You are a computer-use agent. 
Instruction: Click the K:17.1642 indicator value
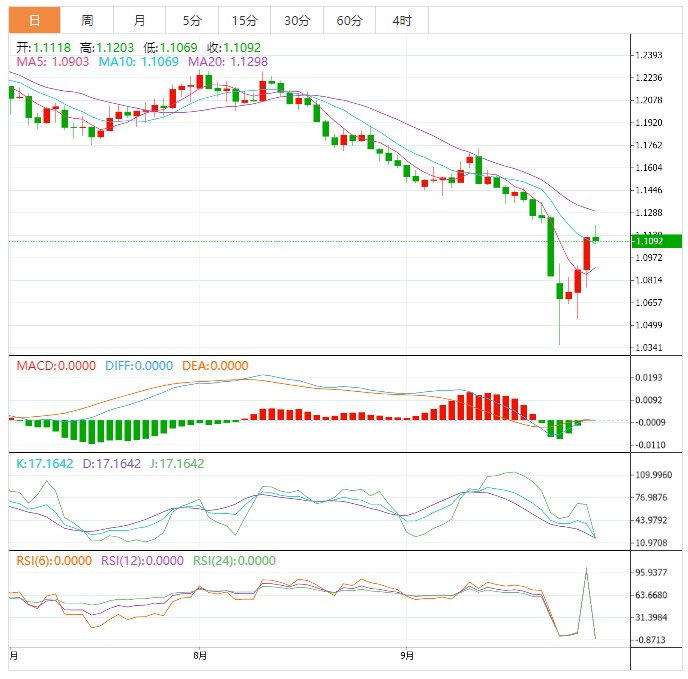coord(45,464)
